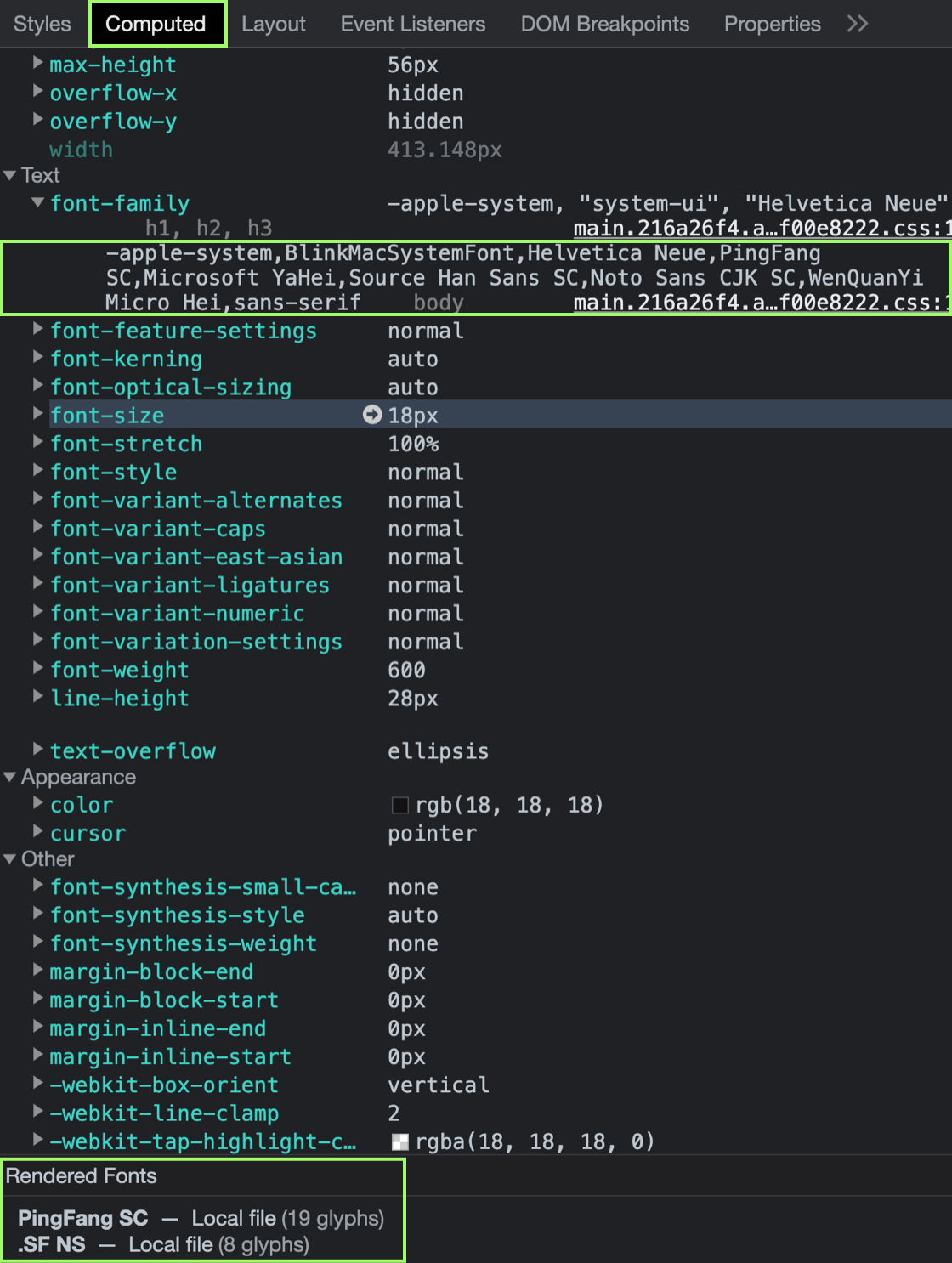Collapse the Other section
Image resolution: width=952 pixels, height=1263 pixels.
tap(10, 858)
